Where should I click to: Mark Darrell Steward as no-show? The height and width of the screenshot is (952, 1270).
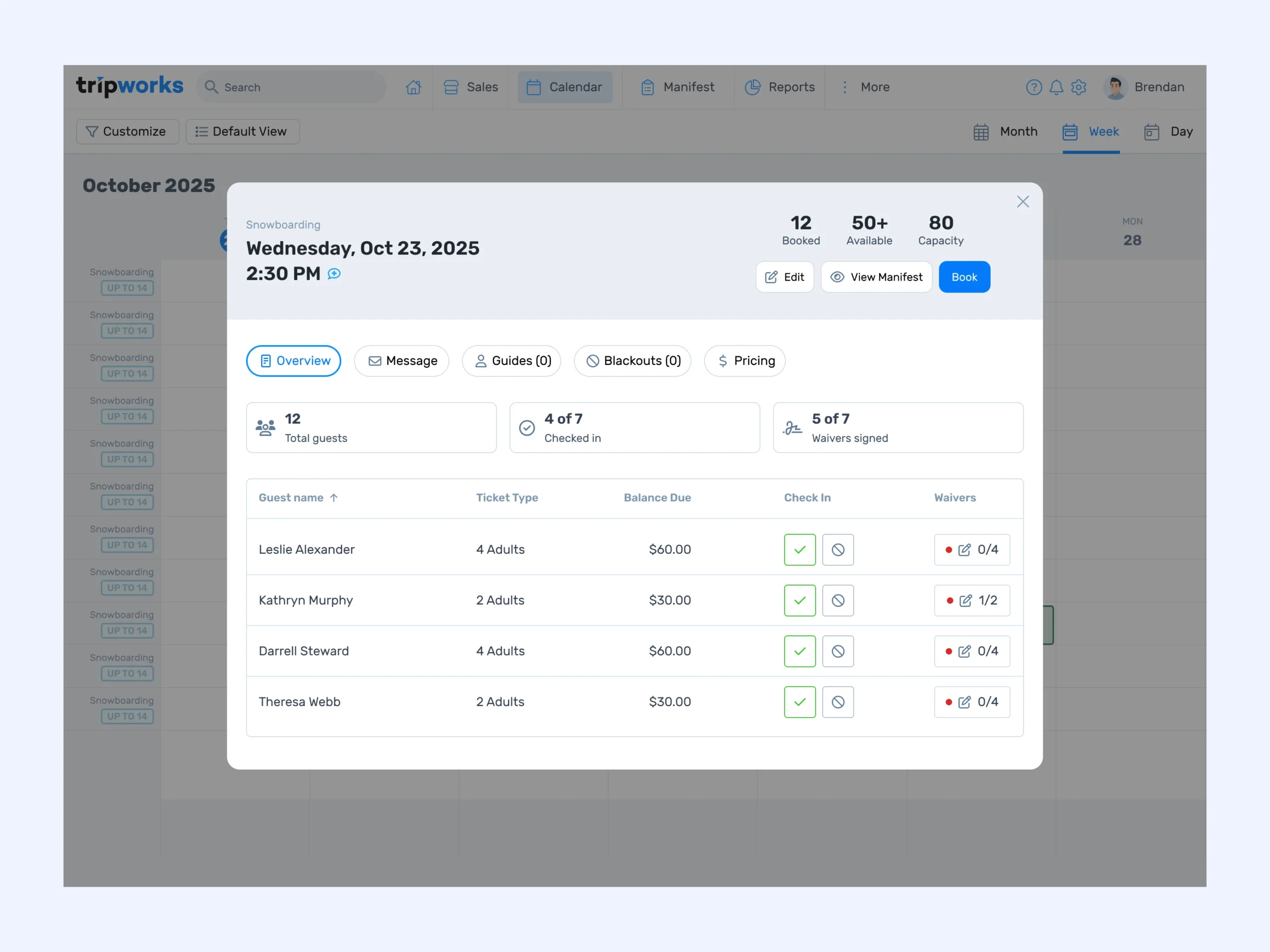click(838, 651)
